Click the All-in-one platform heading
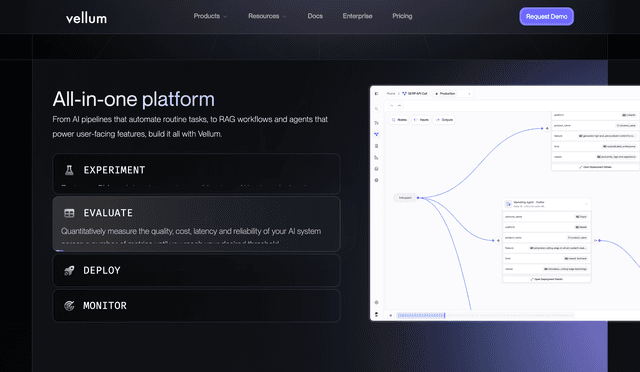 [x=133, y=99]
